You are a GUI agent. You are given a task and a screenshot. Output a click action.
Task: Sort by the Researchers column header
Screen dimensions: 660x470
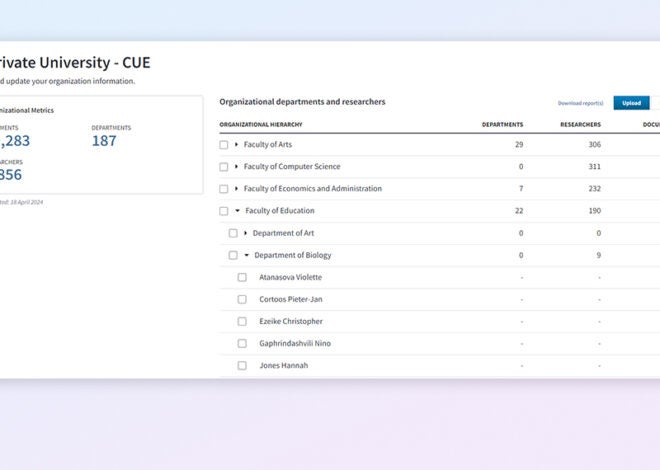click(580, 125)
